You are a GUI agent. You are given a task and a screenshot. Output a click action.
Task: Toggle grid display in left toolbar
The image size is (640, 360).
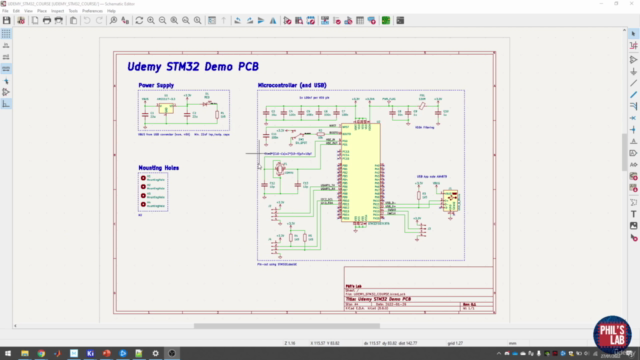[6, 34]
